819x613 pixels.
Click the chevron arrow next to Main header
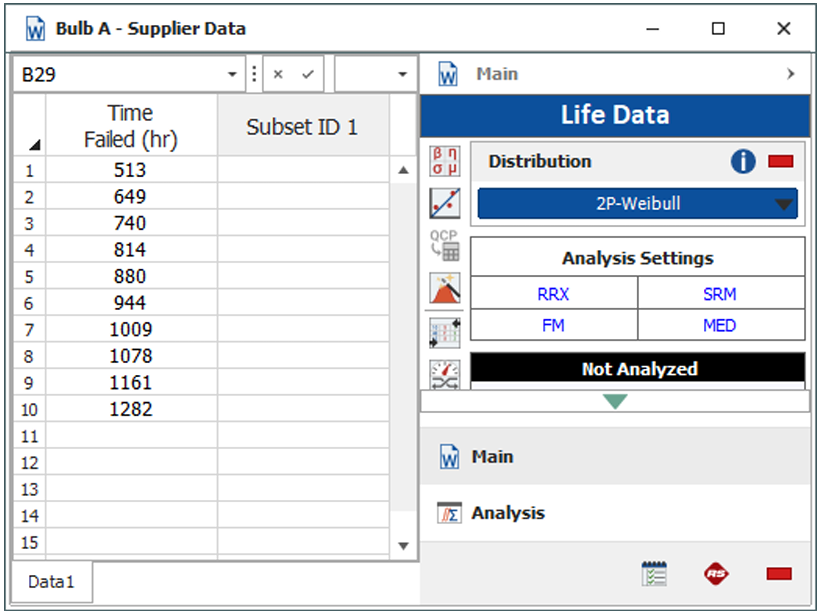pyautogui.click(x=790, y=74)
